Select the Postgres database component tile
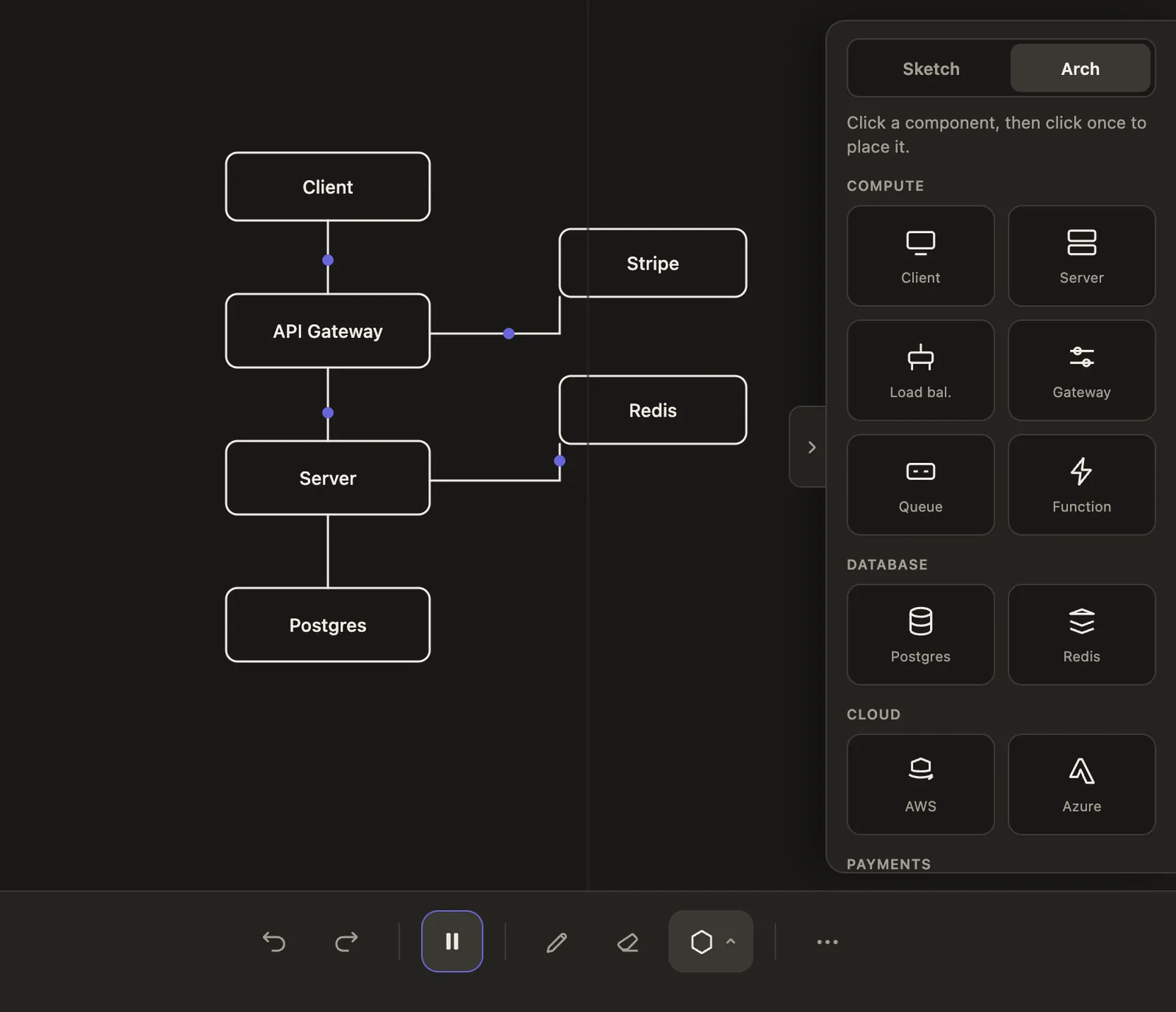 pyautogui.click(x=920, y=635)
